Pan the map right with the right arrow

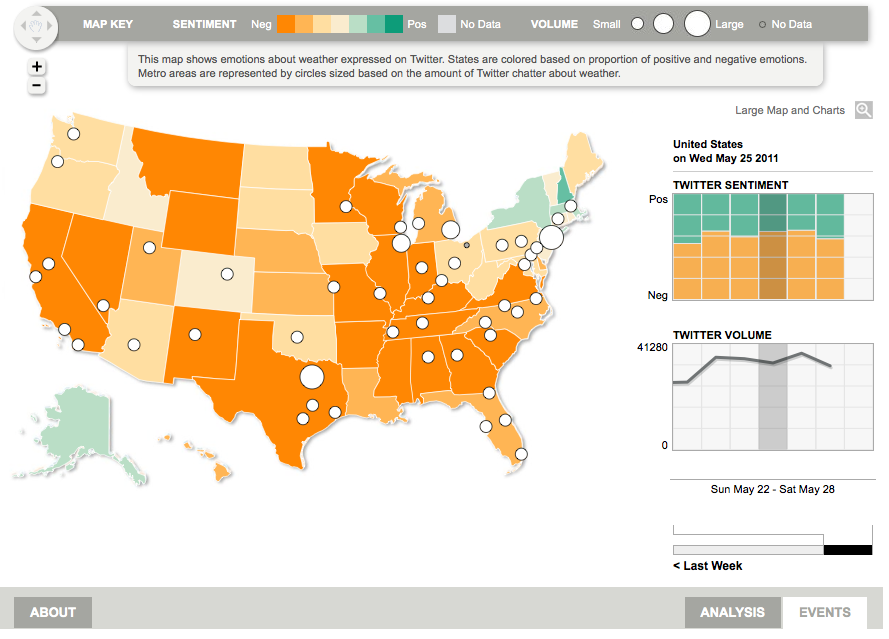(x=50, y=26)
